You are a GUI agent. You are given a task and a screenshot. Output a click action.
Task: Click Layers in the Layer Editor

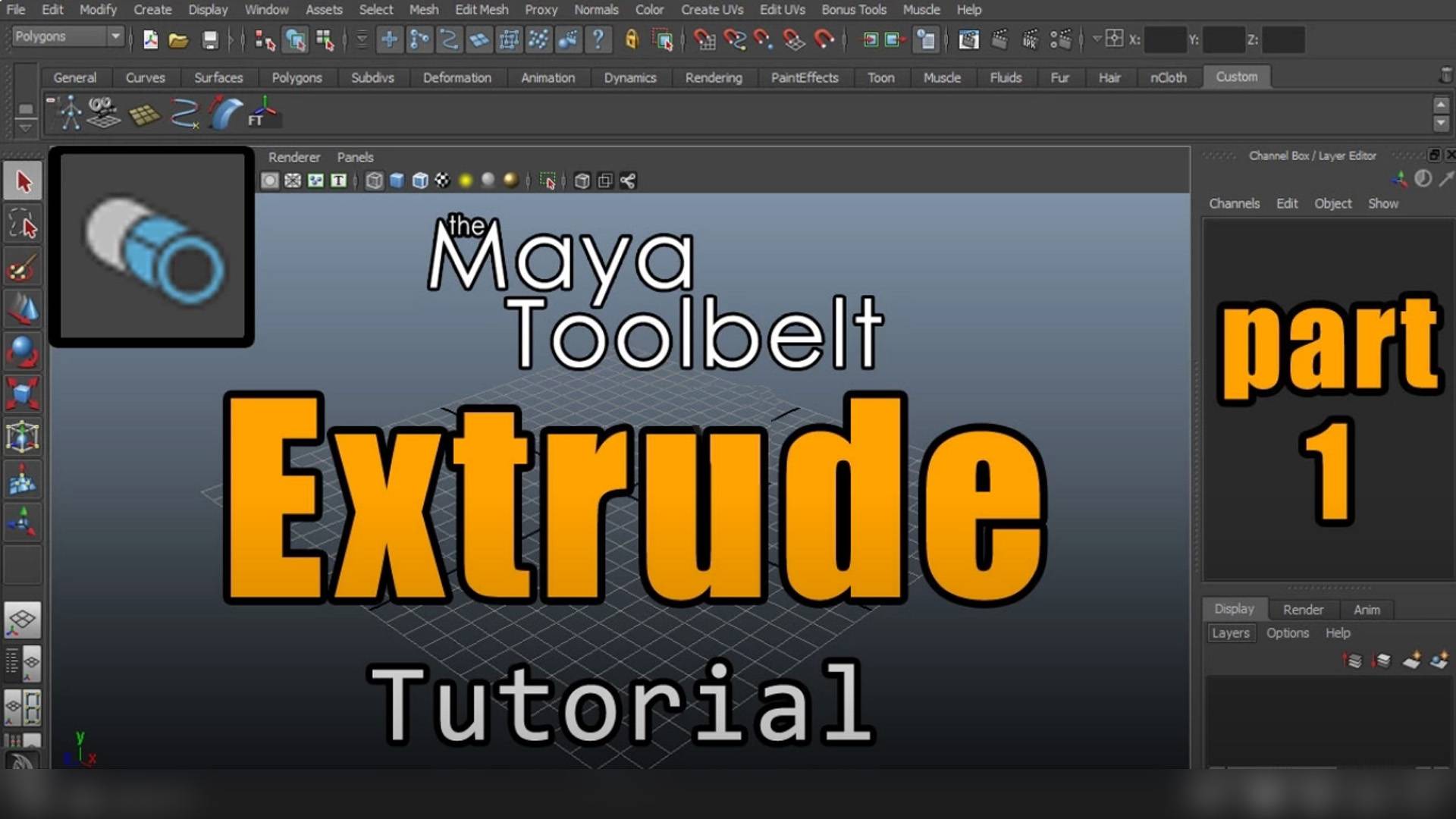coord(1230,632)
